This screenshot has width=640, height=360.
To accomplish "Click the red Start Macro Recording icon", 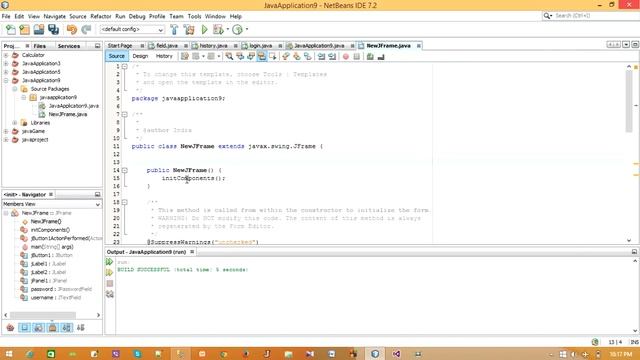I will click(x=346, y=56).
